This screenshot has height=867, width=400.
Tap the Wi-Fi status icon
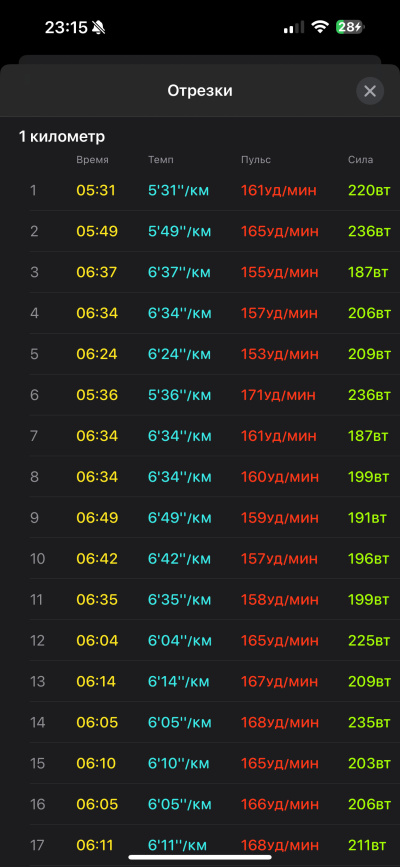point(320,27)
